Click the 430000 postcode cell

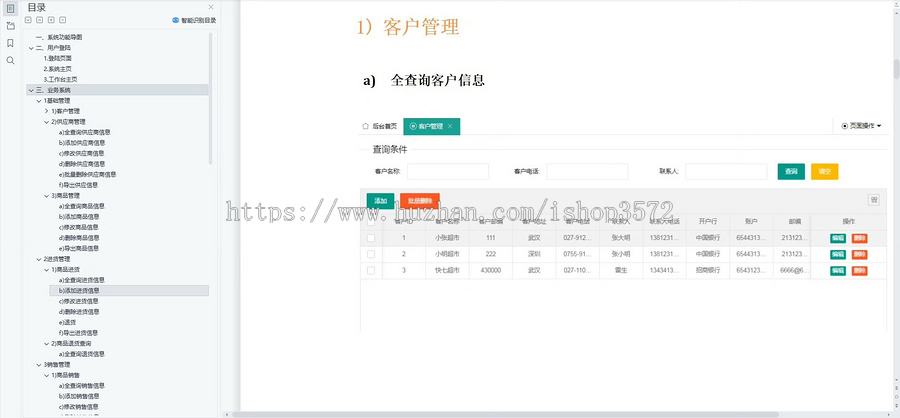[491, 270]
